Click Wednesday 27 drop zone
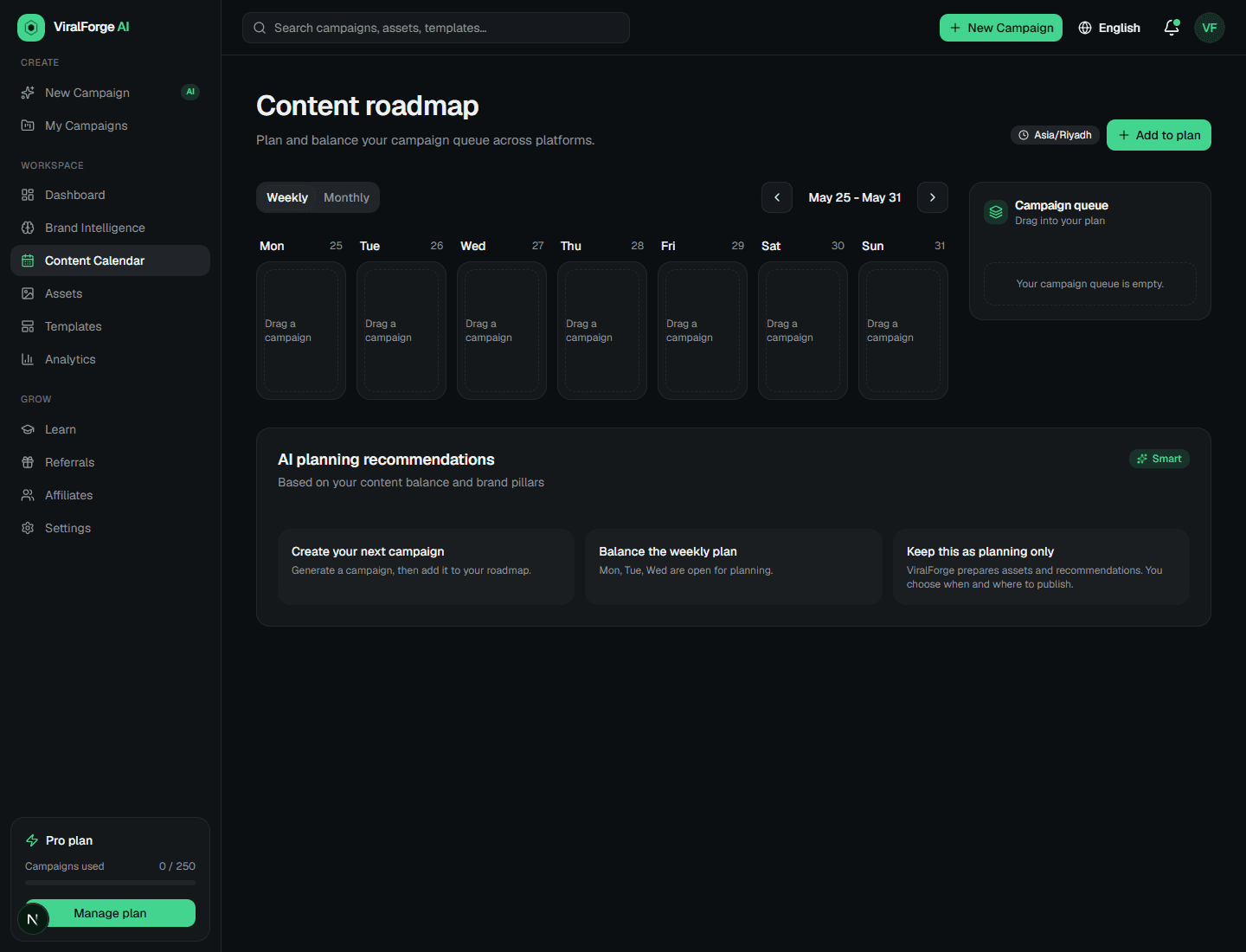1246x952 pixels. 502,331
